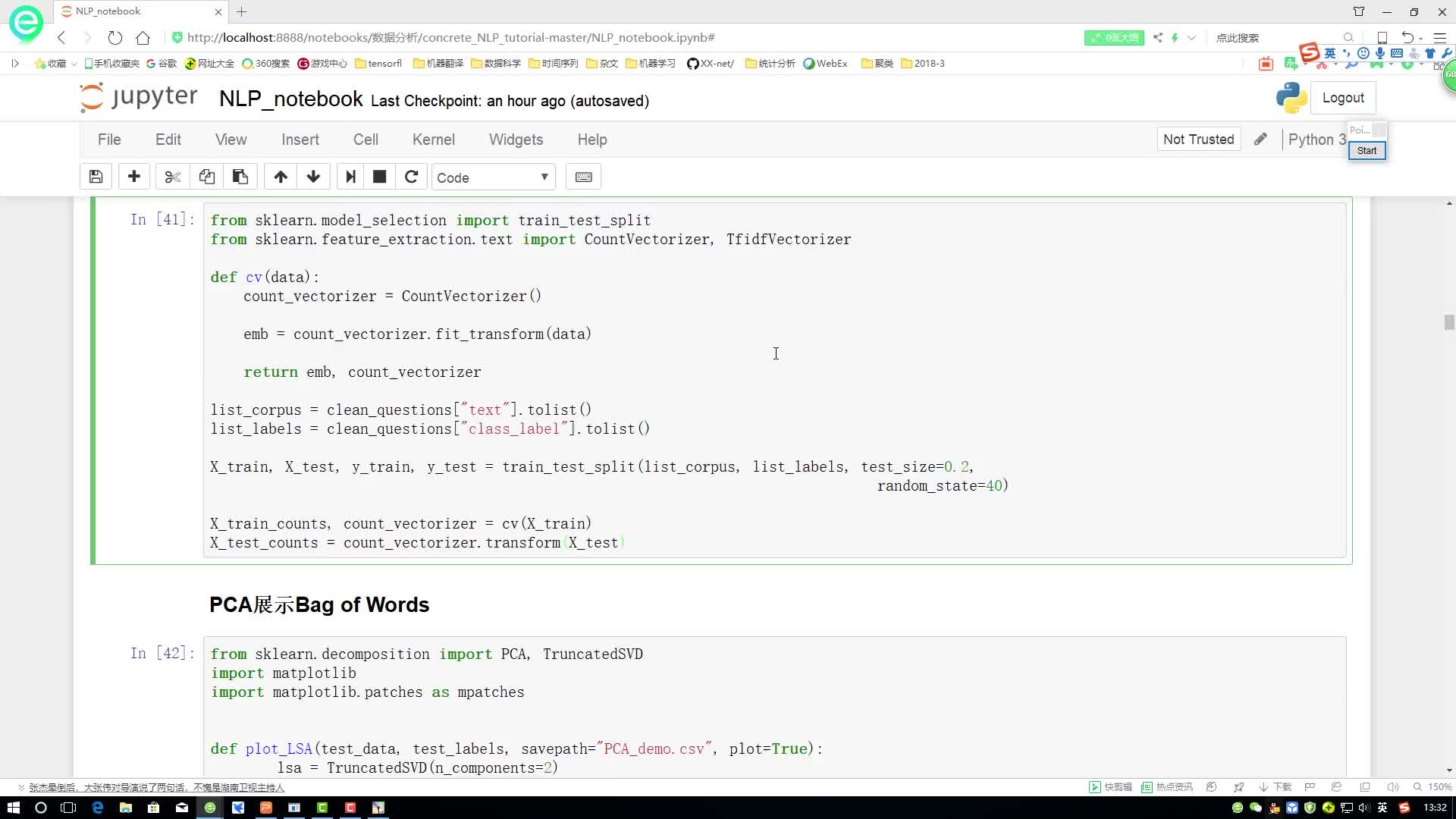Screen dimensions: 1456x819
Task: Click the Not Trusted button
Action: [1198, 140]
